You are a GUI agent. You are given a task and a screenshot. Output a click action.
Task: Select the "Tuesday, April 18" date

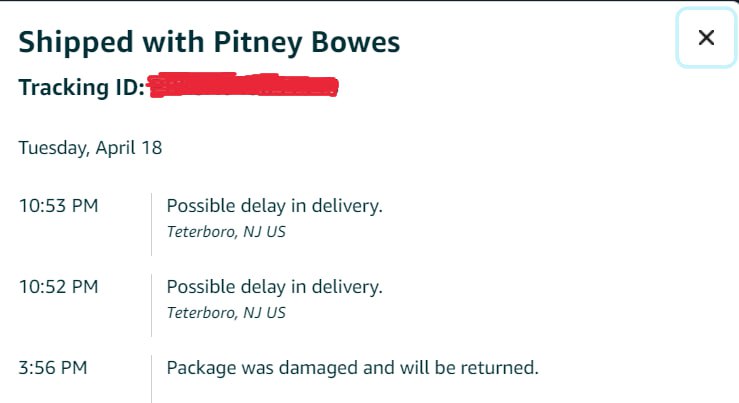click(x=90, y=148)
